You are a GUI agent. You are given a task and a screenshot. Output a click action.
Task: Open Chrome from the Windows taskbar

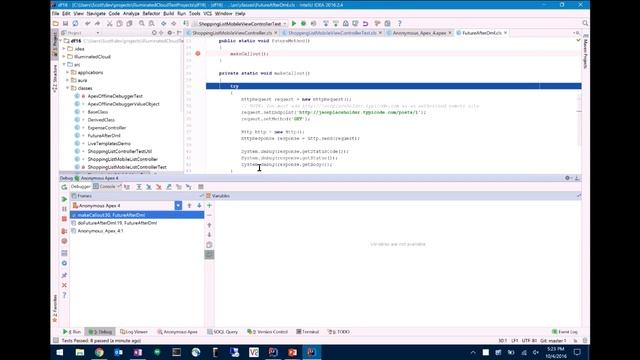pos(99,352)
